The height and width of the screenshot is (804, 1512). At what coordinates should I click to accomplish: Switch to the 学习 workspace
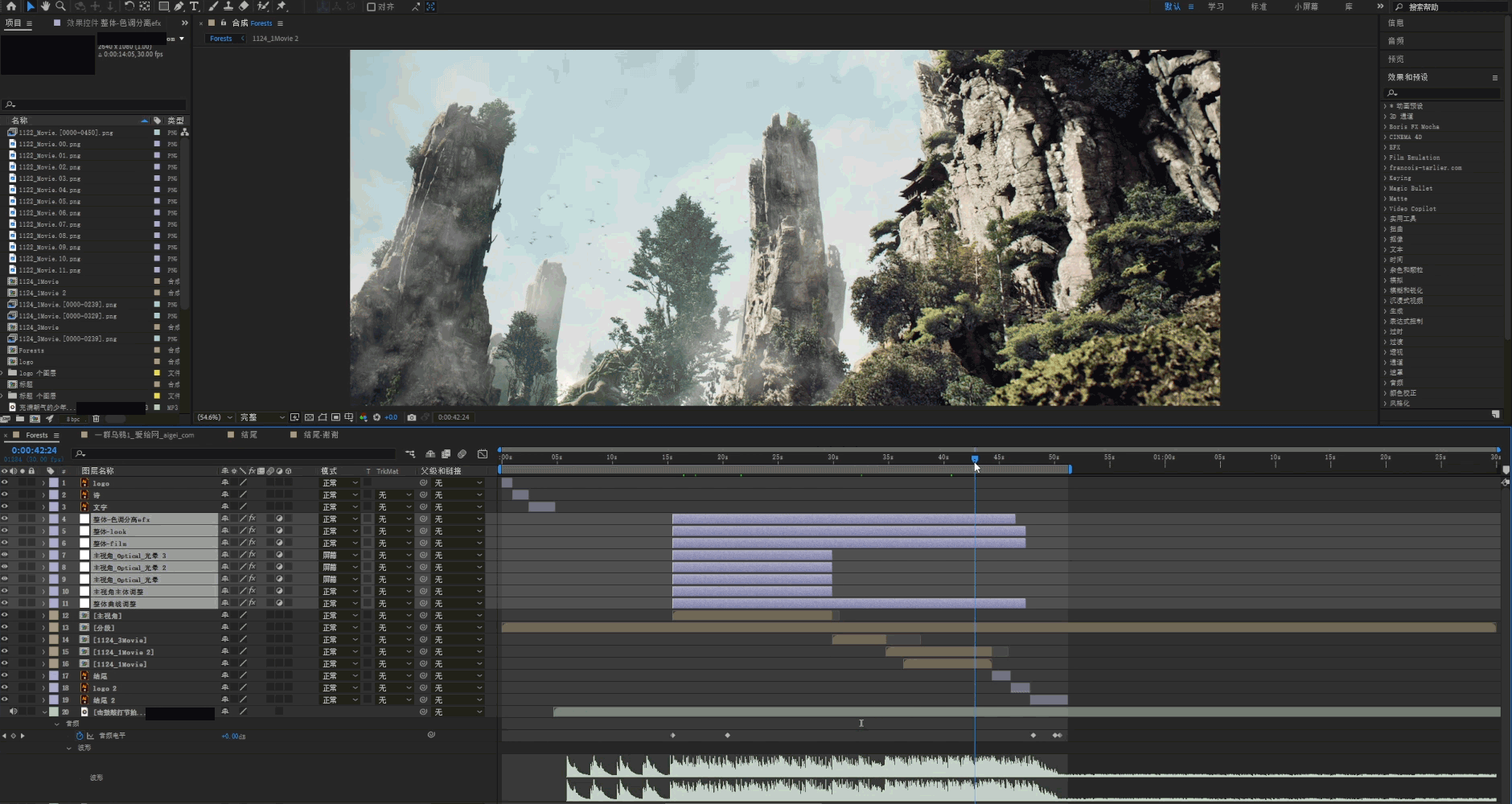click(1215, 6)
